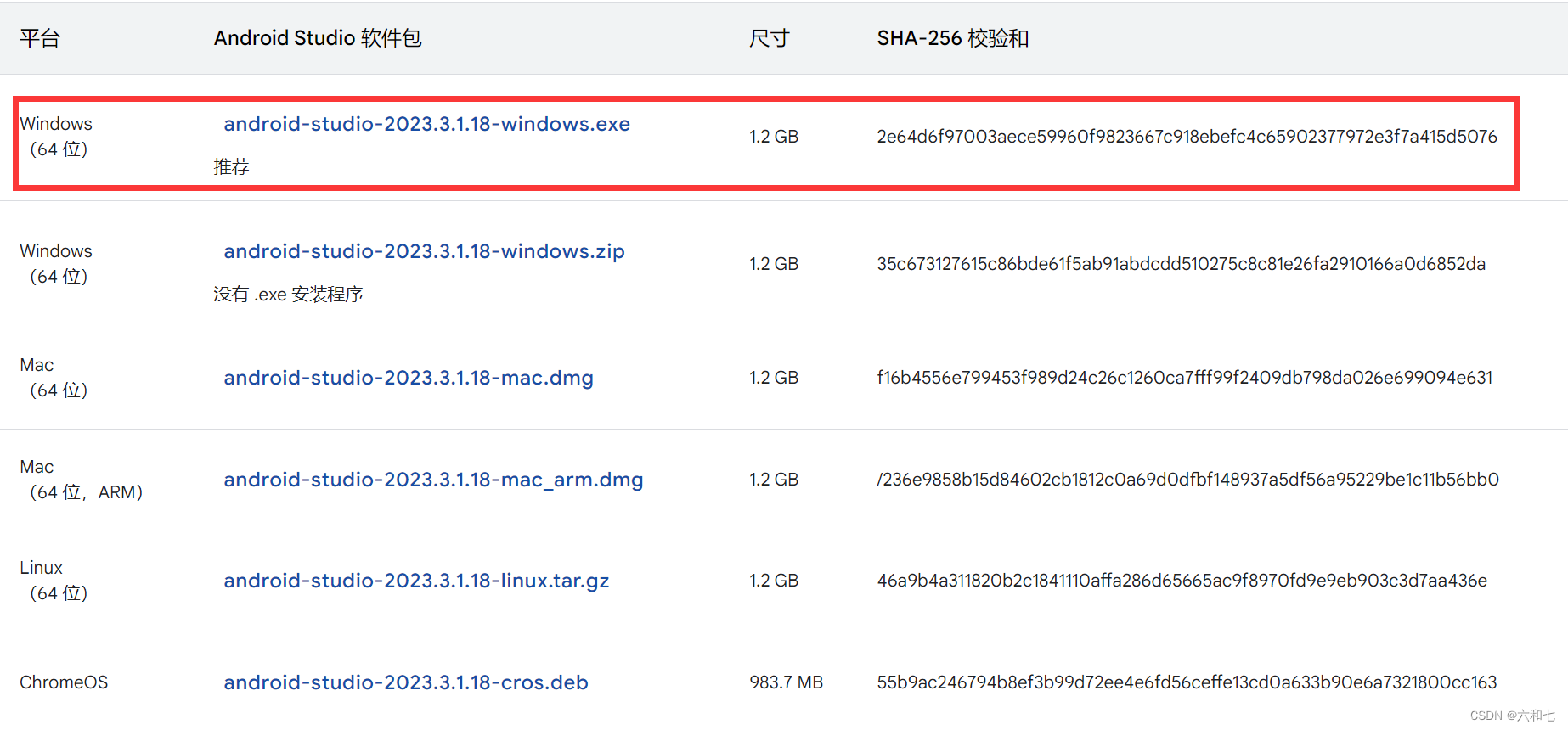
Task: Download android-studio-2023.3.1.18-windows.exe installer
Action: click(x=426, y=124)
